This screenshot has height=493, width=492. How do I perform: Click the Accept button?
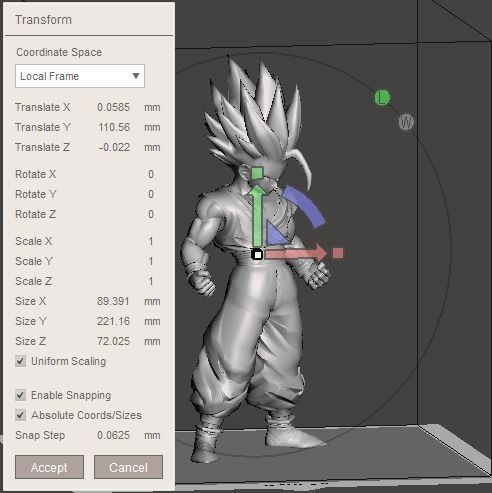(49, 467)
